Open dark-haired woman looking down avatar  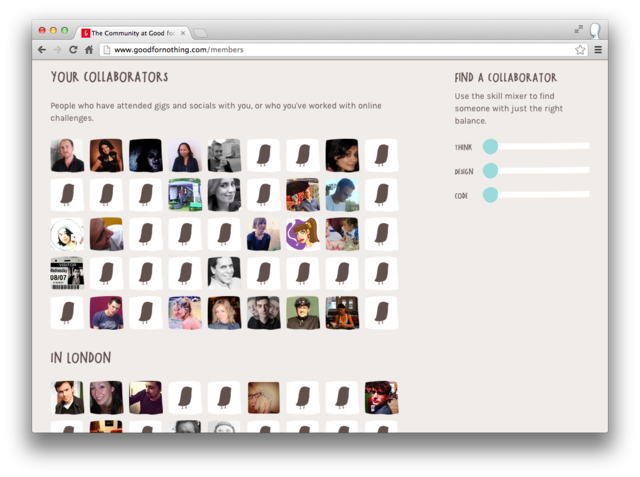[x=342, y=155]
